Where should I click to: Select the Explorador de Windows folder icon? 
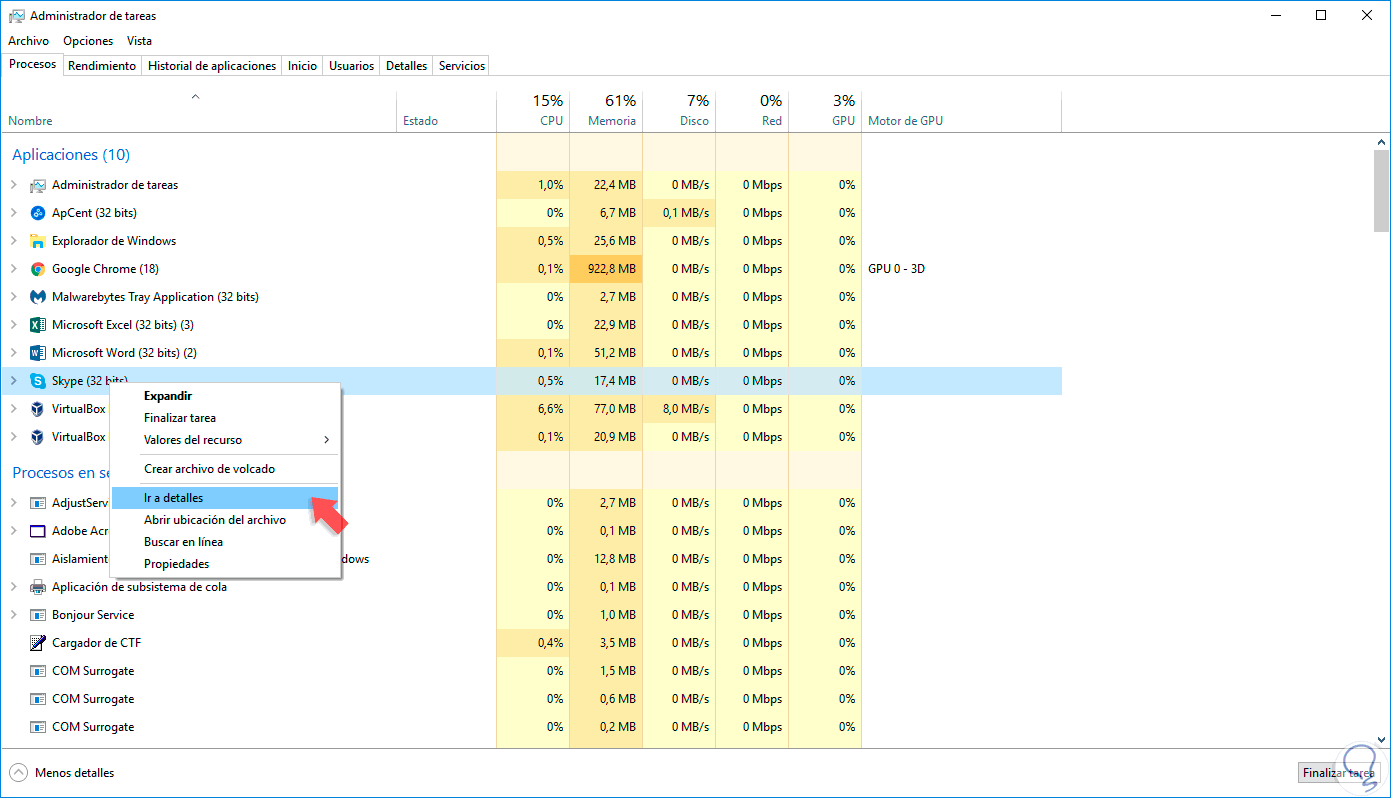(x=38, y=241)
